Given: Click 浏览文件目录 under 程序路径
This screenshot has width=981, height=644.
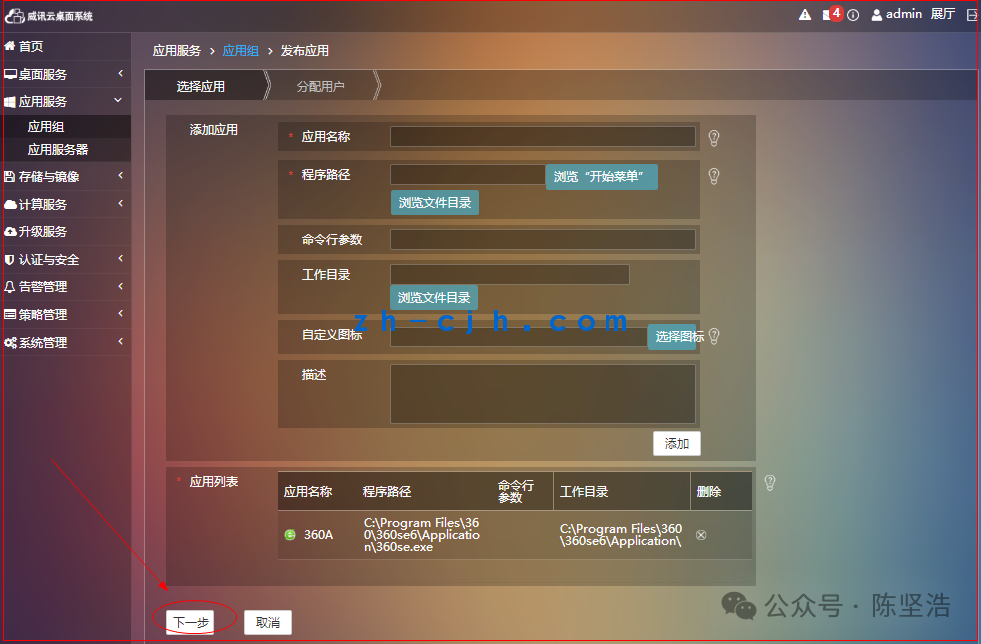Looking at the screenshot, I should click(x=435, y=203).
